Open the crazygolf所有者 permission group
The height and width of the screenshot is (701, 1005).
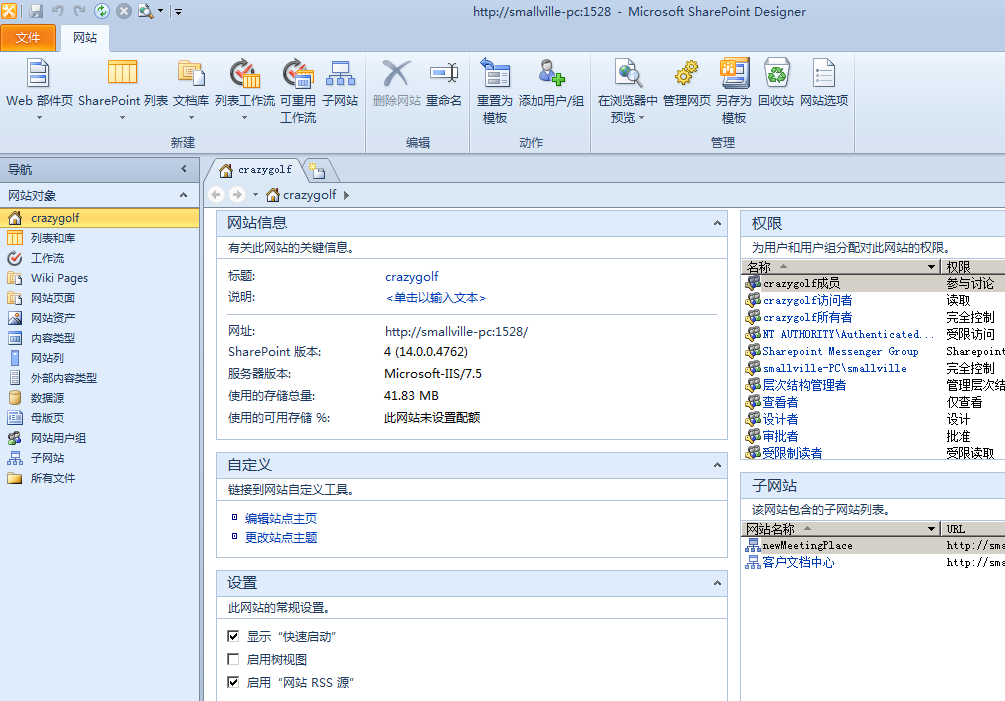[x=808, y=317]
